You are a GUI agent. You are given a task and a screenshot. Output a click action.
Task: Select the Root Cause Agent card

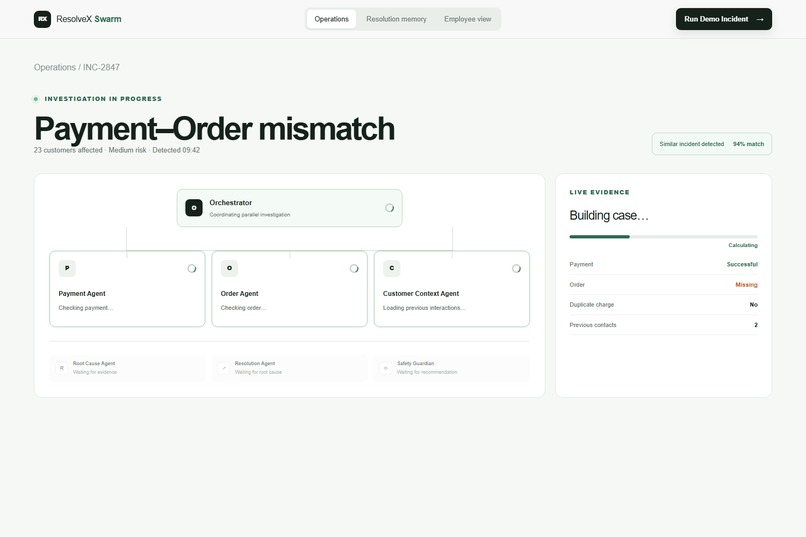click(127, 368)
